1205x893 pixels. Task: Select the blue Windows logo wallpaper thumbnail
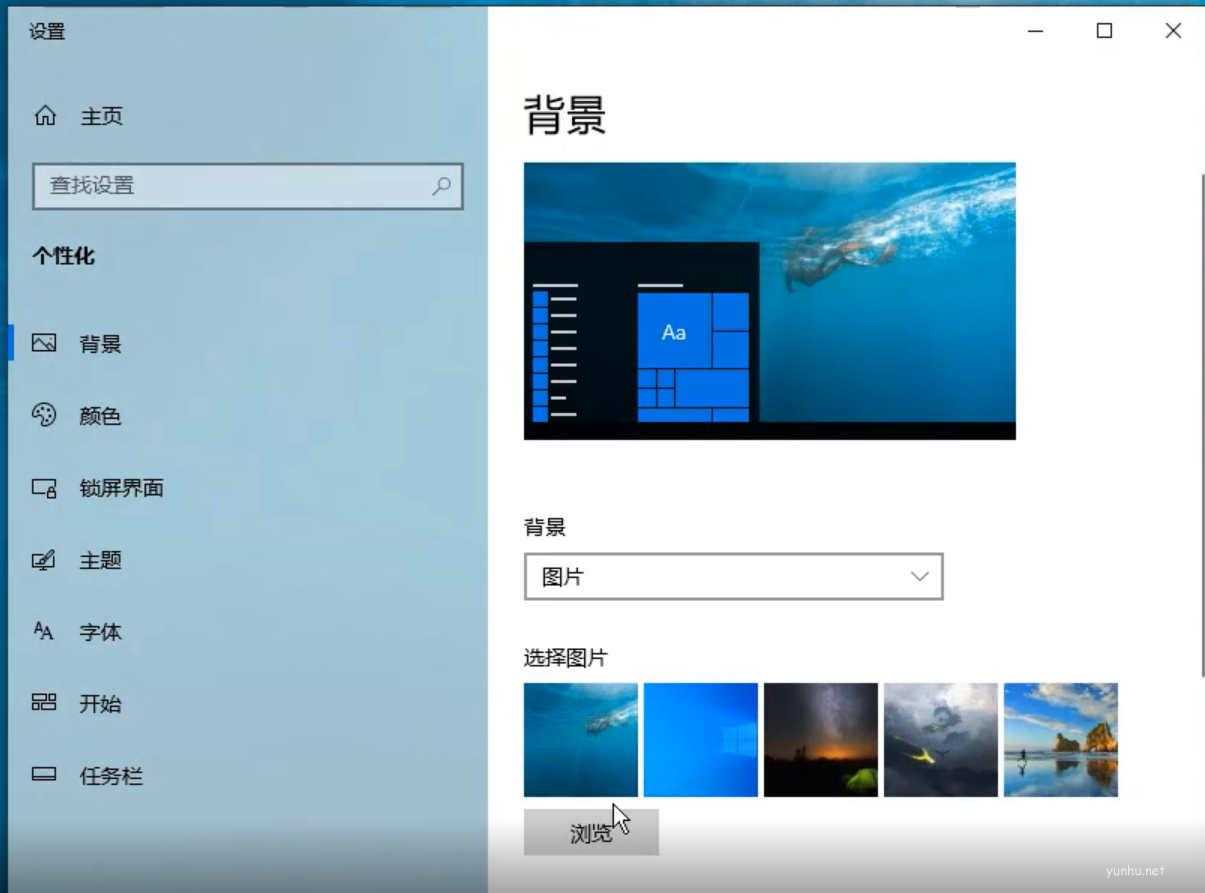point(700,738)
